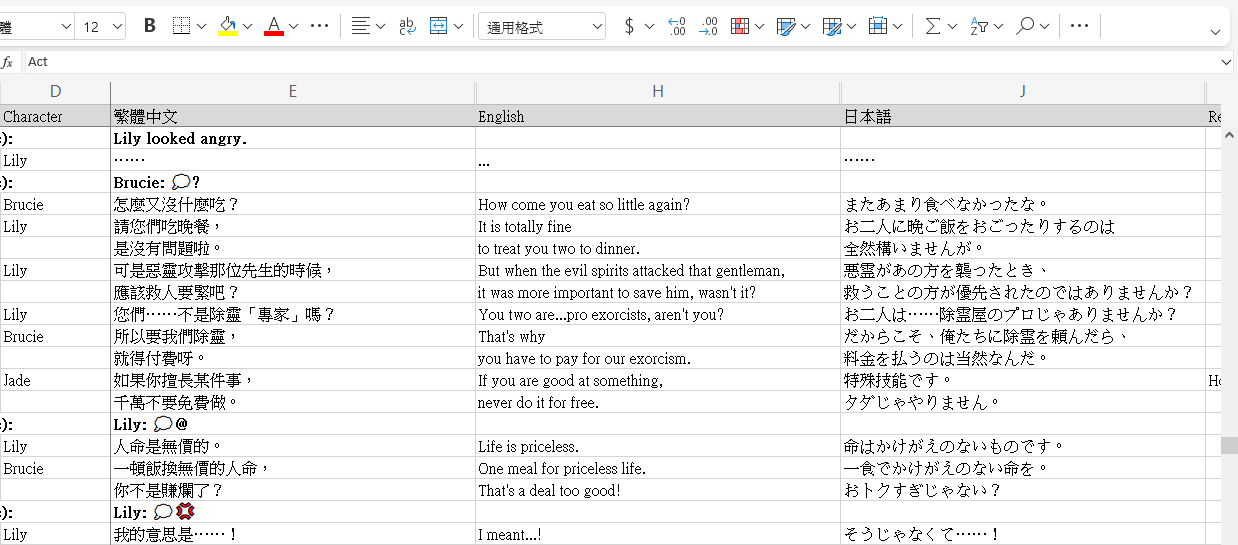1238x545 pixels.
Task: Toggle bold formatting
Action: (150, 26)
